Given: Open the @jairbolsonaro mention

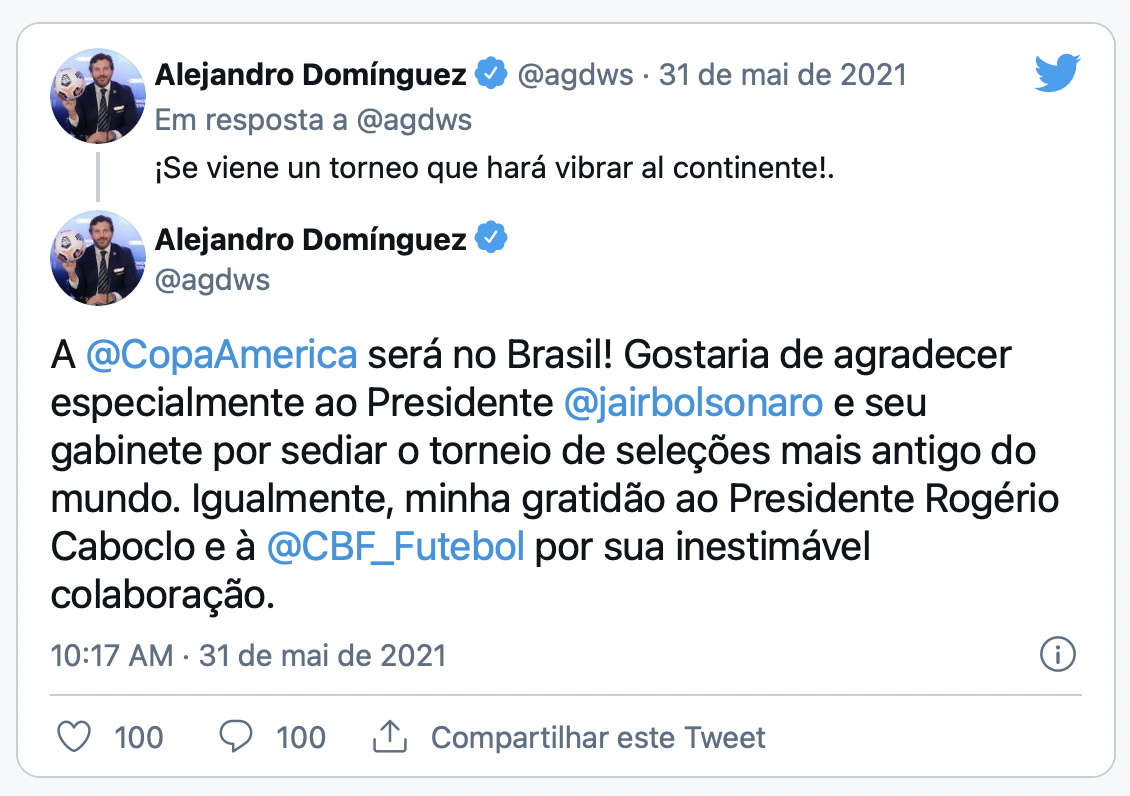Looking at the screenshot, I should (693, 402).
